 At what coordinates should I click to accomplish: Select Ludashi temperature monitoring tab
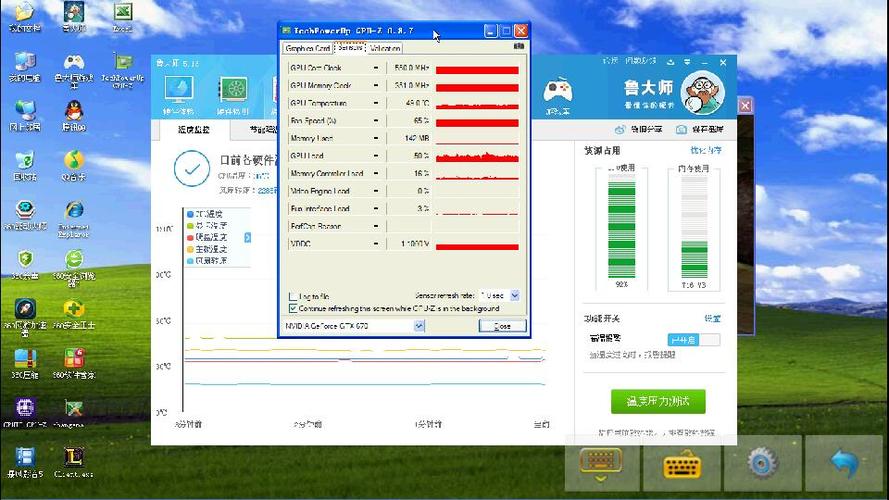pyautogui.click(x=193, y=130)
